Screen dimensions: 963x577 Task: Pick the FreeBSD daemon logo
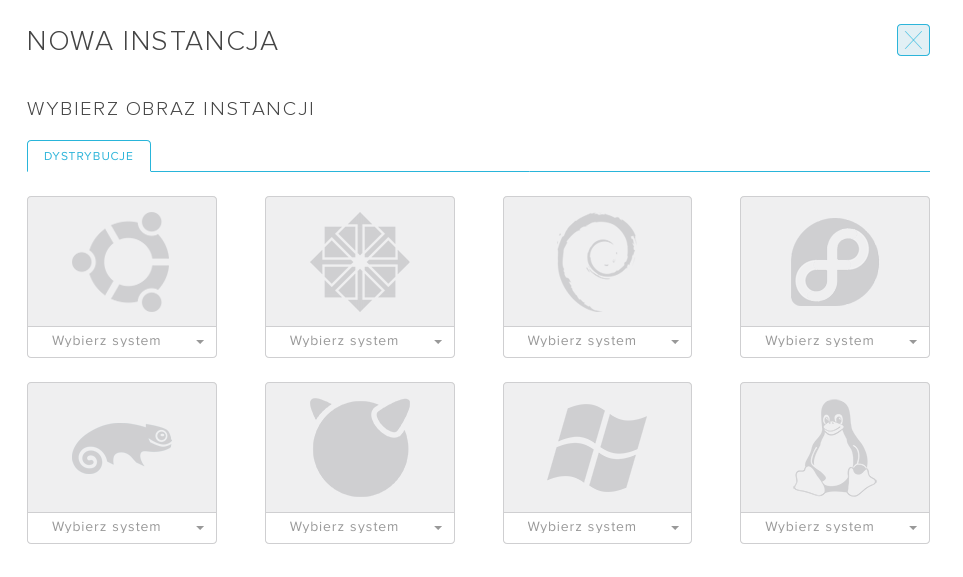pyautogui.click(x=360, y=448)
